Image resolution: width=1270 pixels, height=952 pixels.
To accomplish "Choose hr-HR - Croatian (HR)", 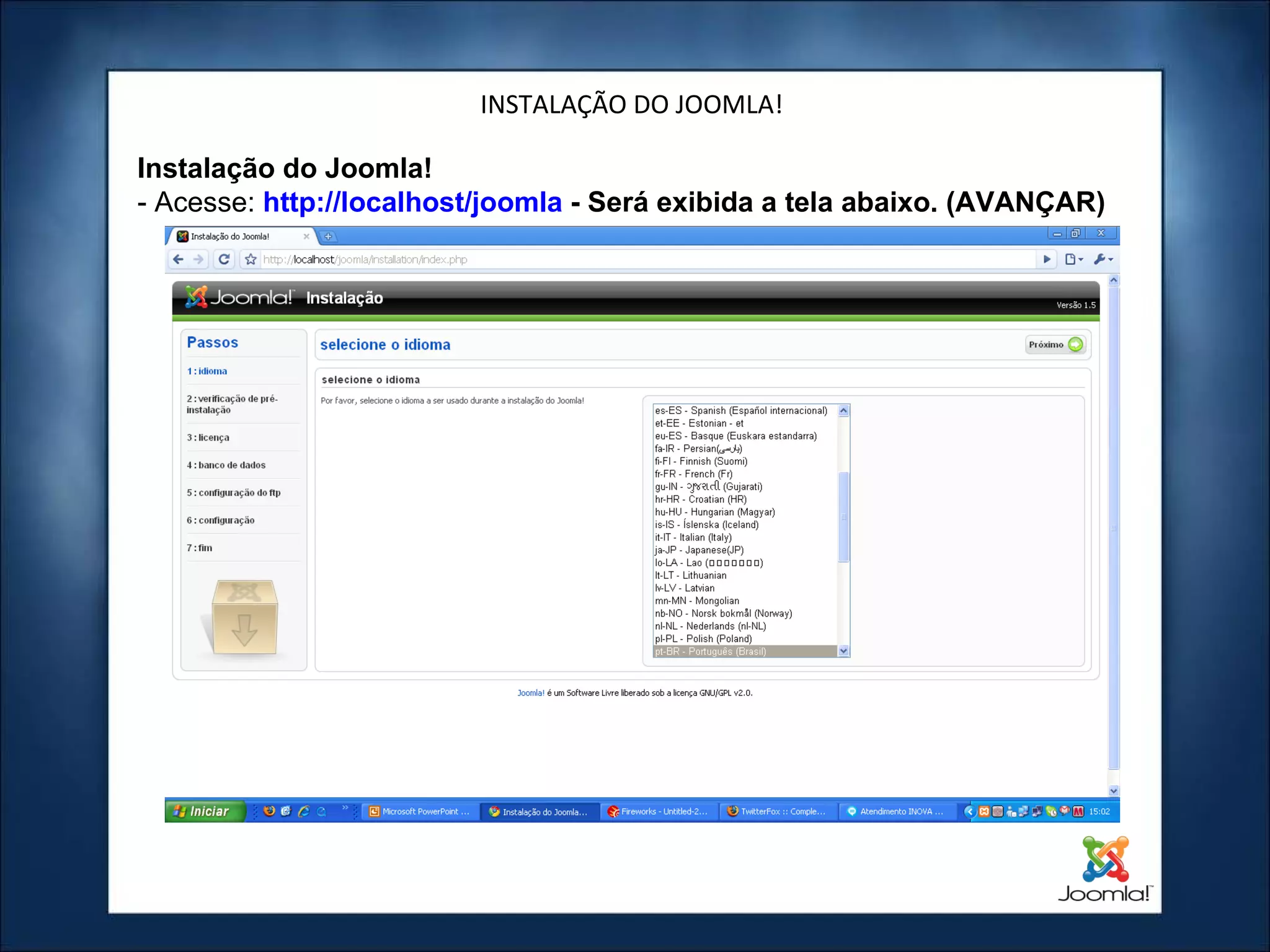I will click(745, 500).
